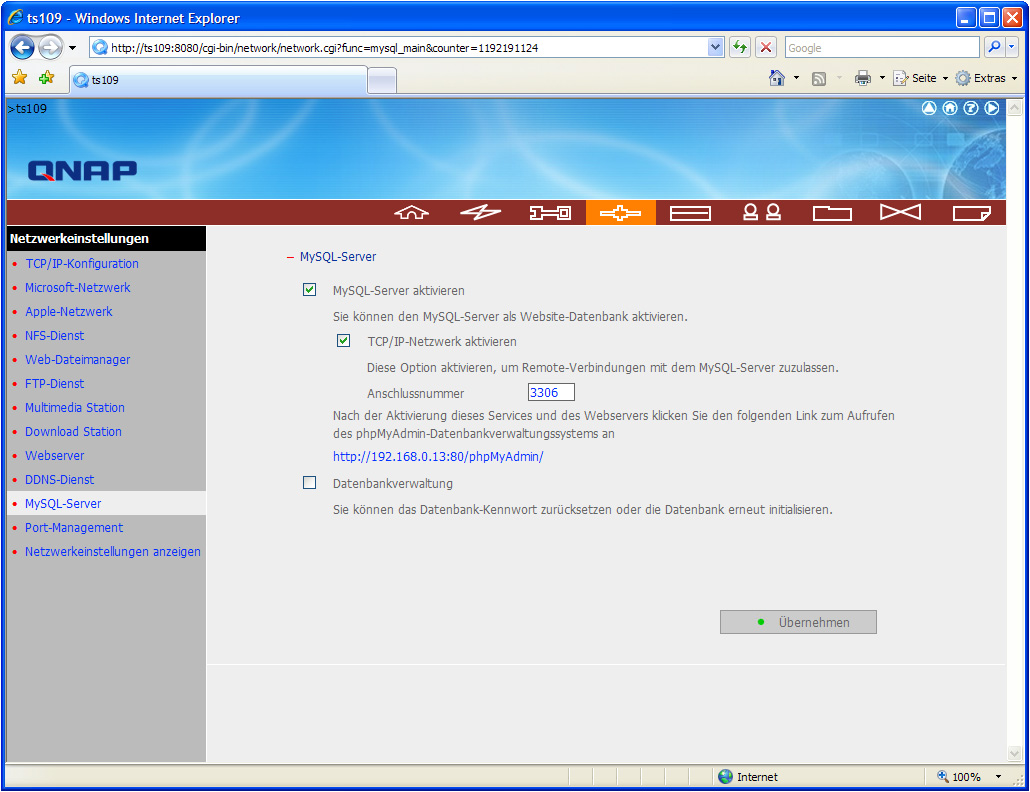Select 'Webserver' in the network settings sidebar
The image size is (1030, 792).
click(55, 455)
